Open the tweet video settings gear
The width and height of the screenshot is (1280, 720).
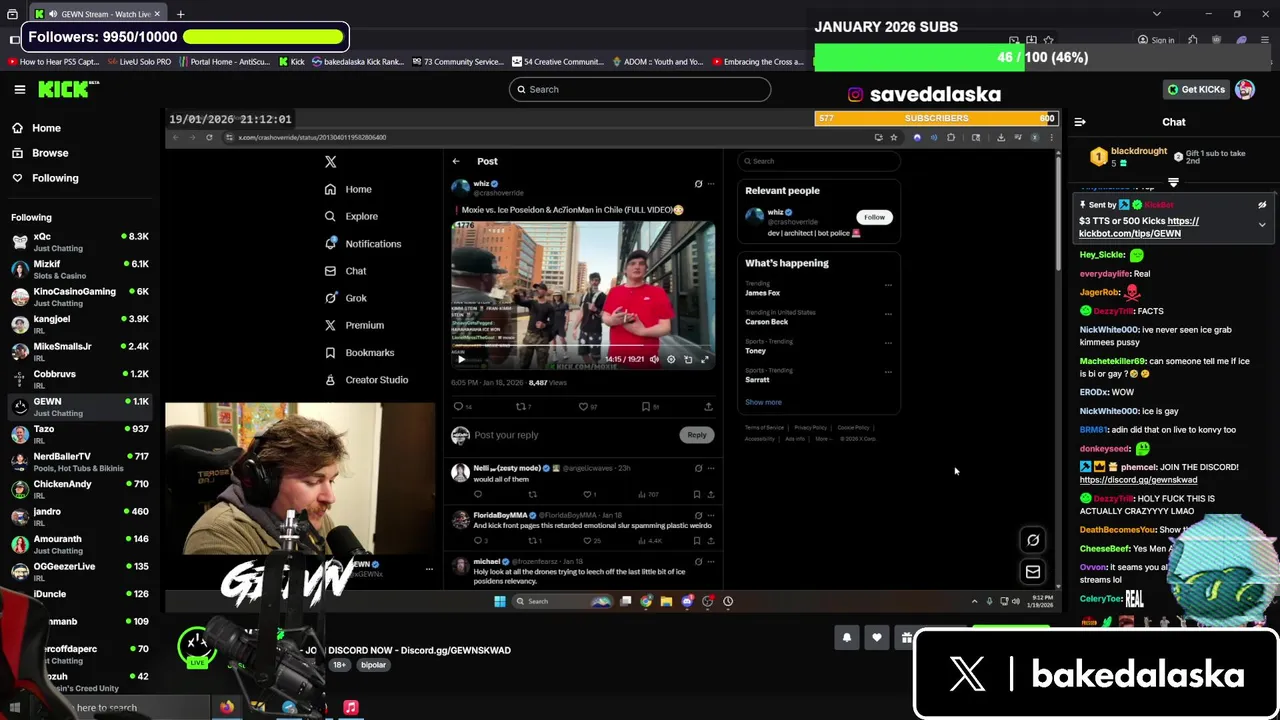click(x=671, y=359)
